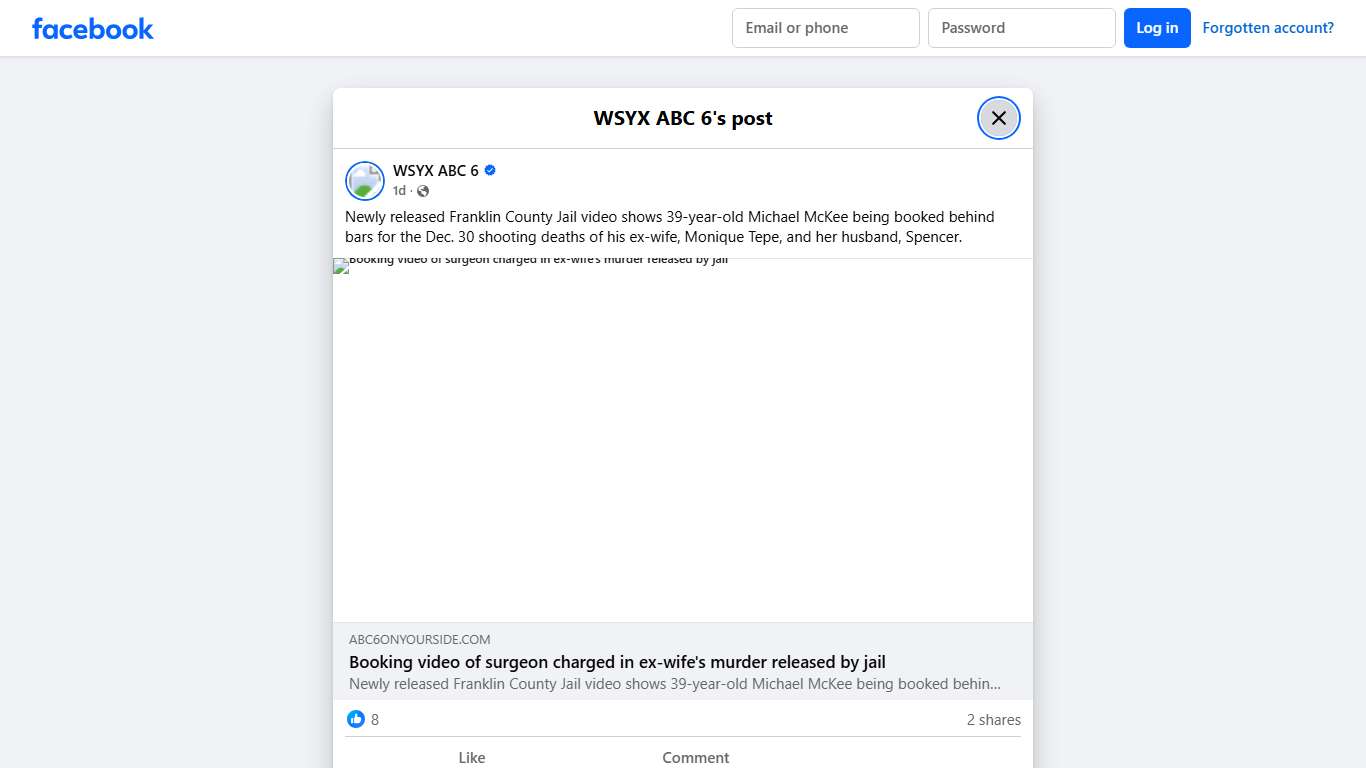This screenshot has height=768, width=1366.
Task: View the 8 reactions count
Action: (375, 720)
